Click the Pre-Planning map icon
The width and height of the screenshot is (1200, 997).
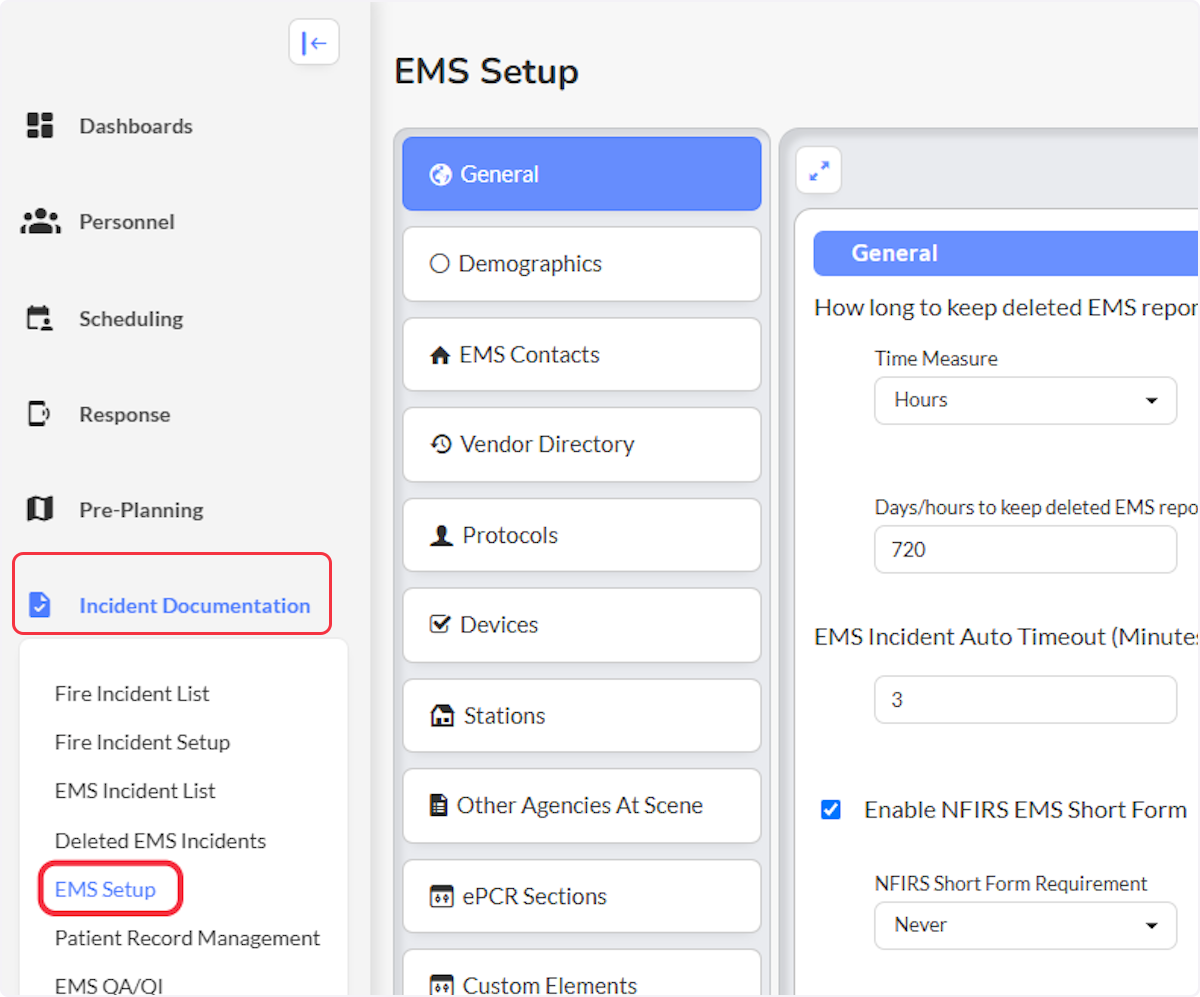point(39,509)
